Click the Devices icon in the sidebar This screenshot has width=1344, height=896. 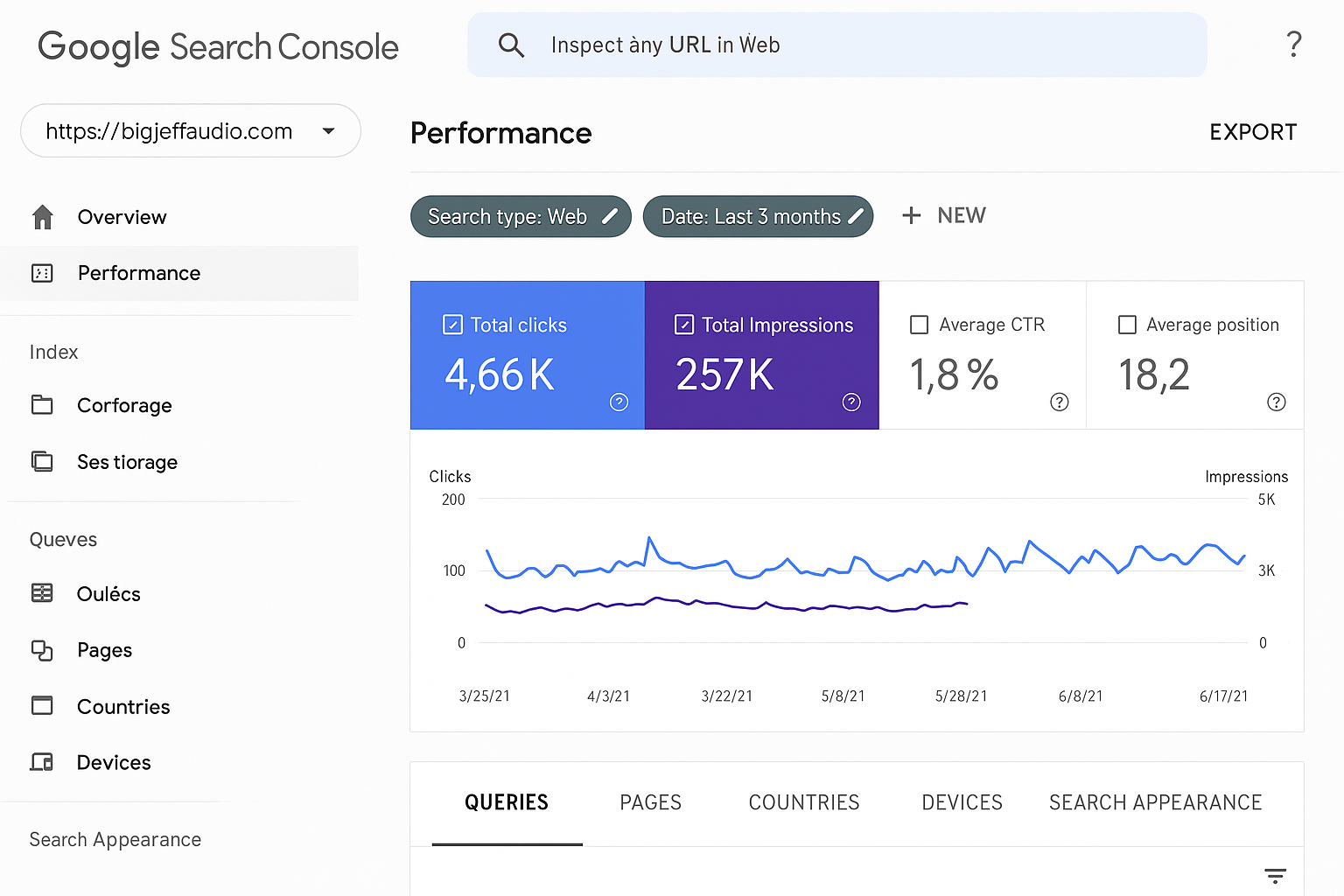pyautogui.click(x=42, y=762)
